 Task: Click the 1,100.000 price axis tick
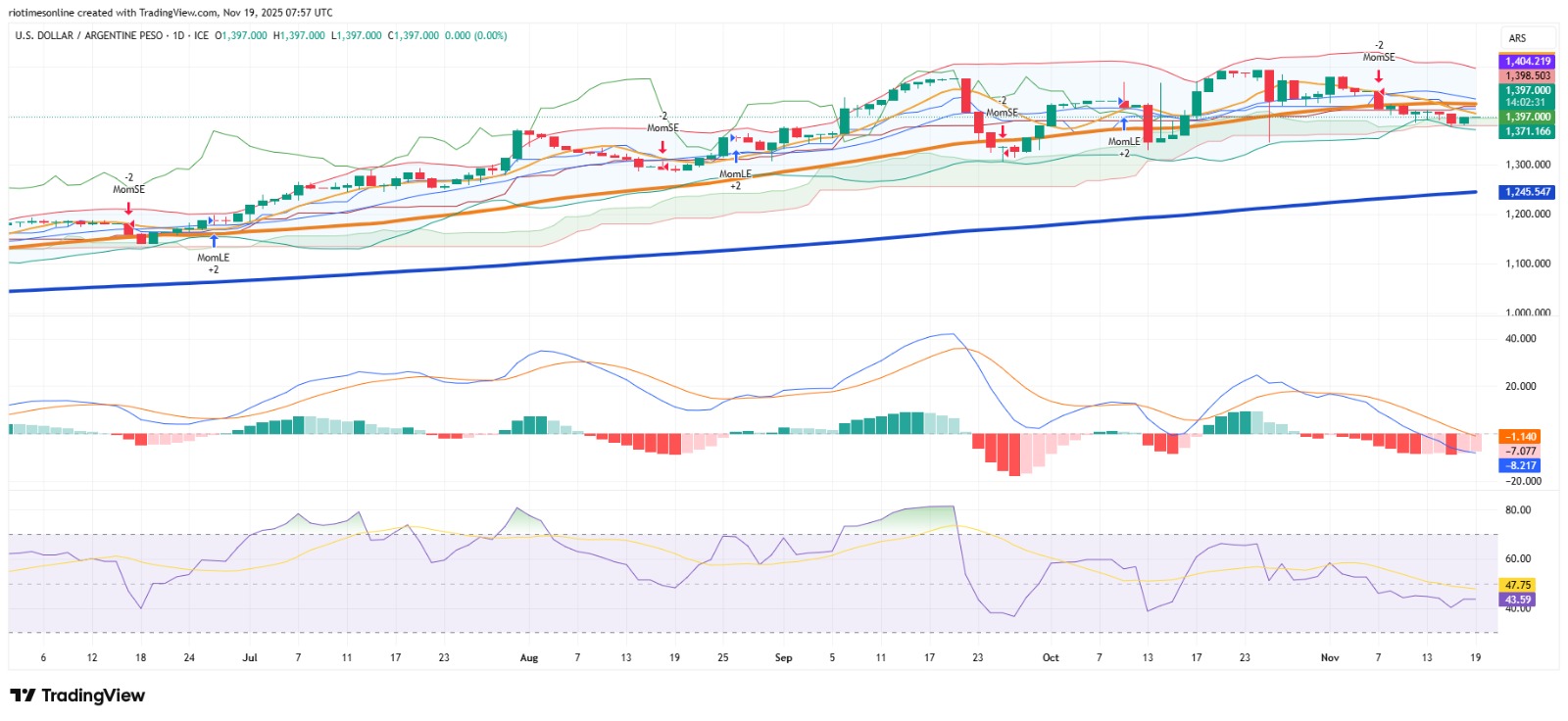coord(1528,264)
